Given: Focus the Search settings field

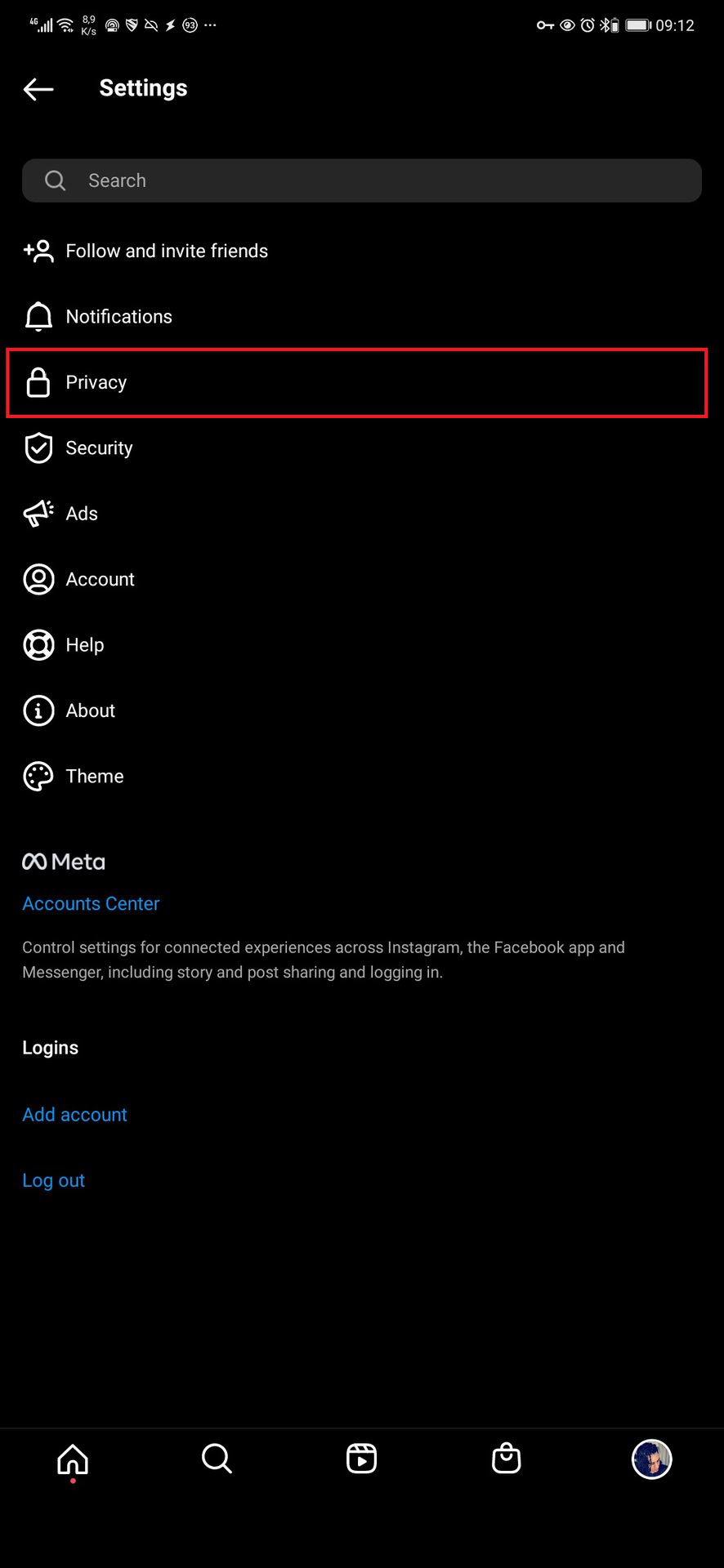Looking at the screenshot, I should coord(362,180).
